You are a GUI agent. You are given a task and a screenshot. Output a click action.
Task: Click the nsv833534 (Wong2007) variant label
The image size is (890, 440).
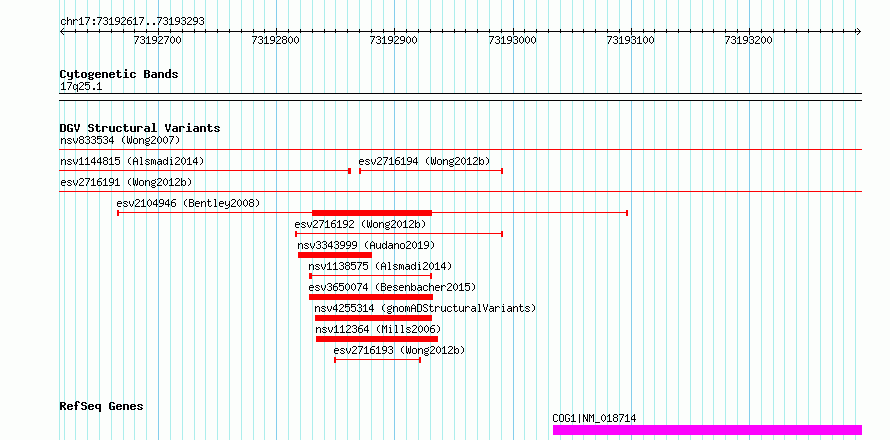[x=120, y=140]
